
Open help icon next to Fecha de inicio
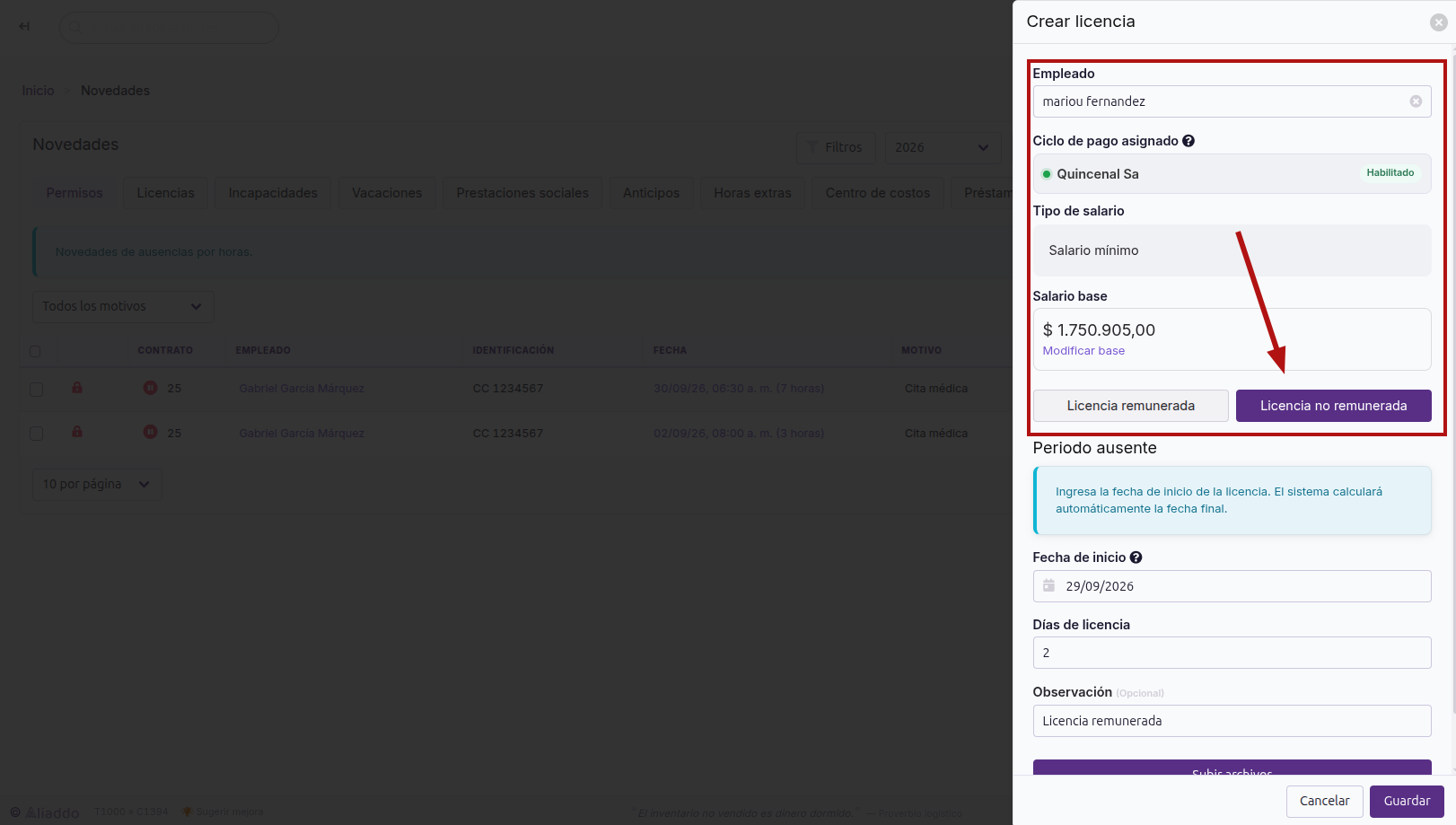pos(1136,557)
